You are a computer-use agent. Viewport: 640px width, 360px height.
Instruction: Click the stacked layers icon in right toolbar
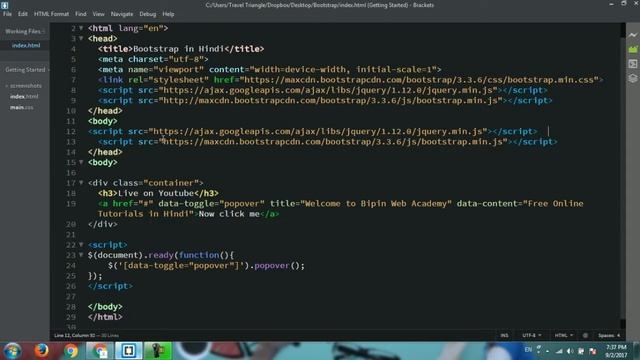633,78
